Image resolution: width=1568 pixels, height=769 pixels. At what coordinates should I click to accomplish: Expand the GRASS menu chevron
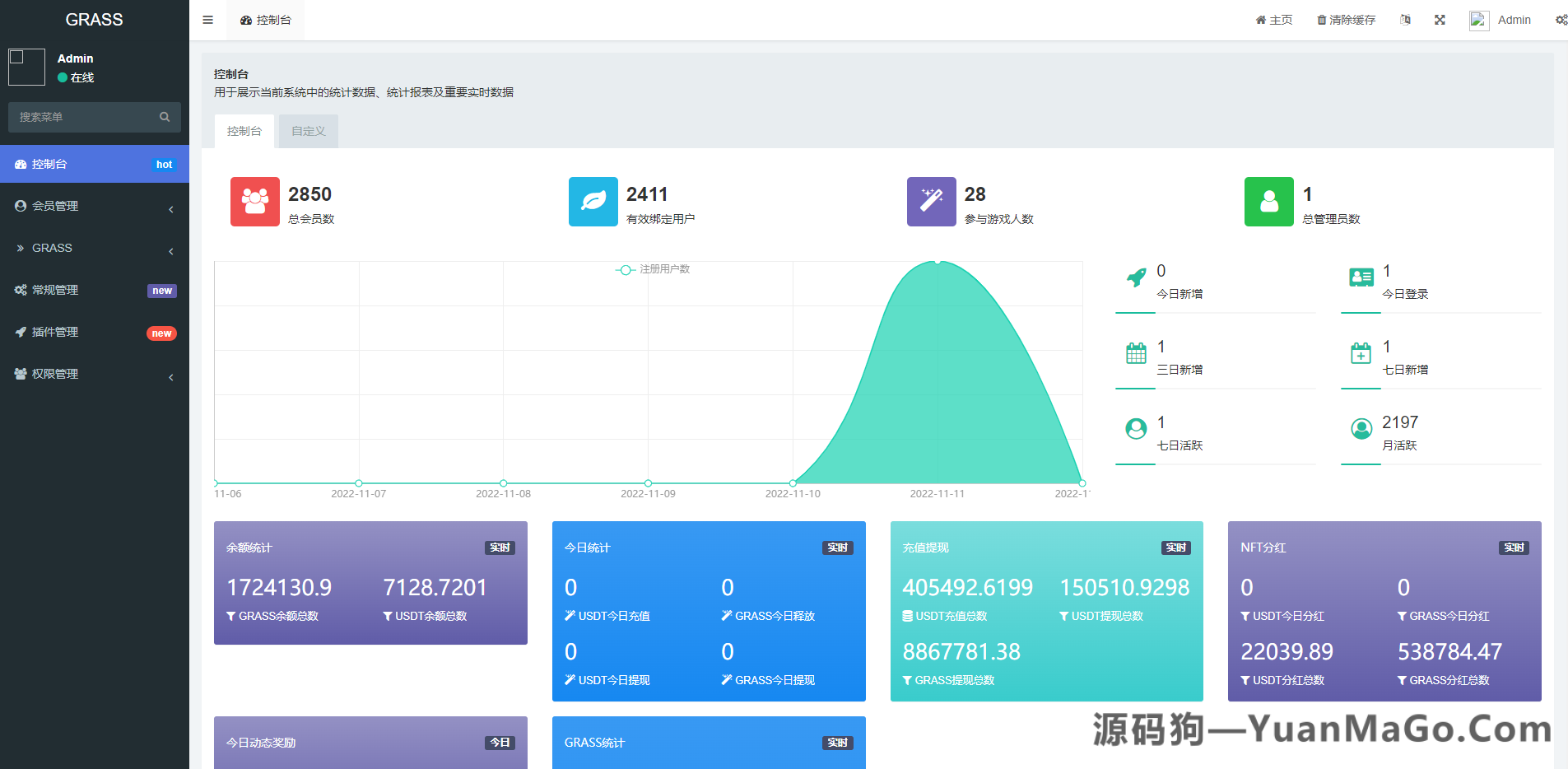pos(171,251)
